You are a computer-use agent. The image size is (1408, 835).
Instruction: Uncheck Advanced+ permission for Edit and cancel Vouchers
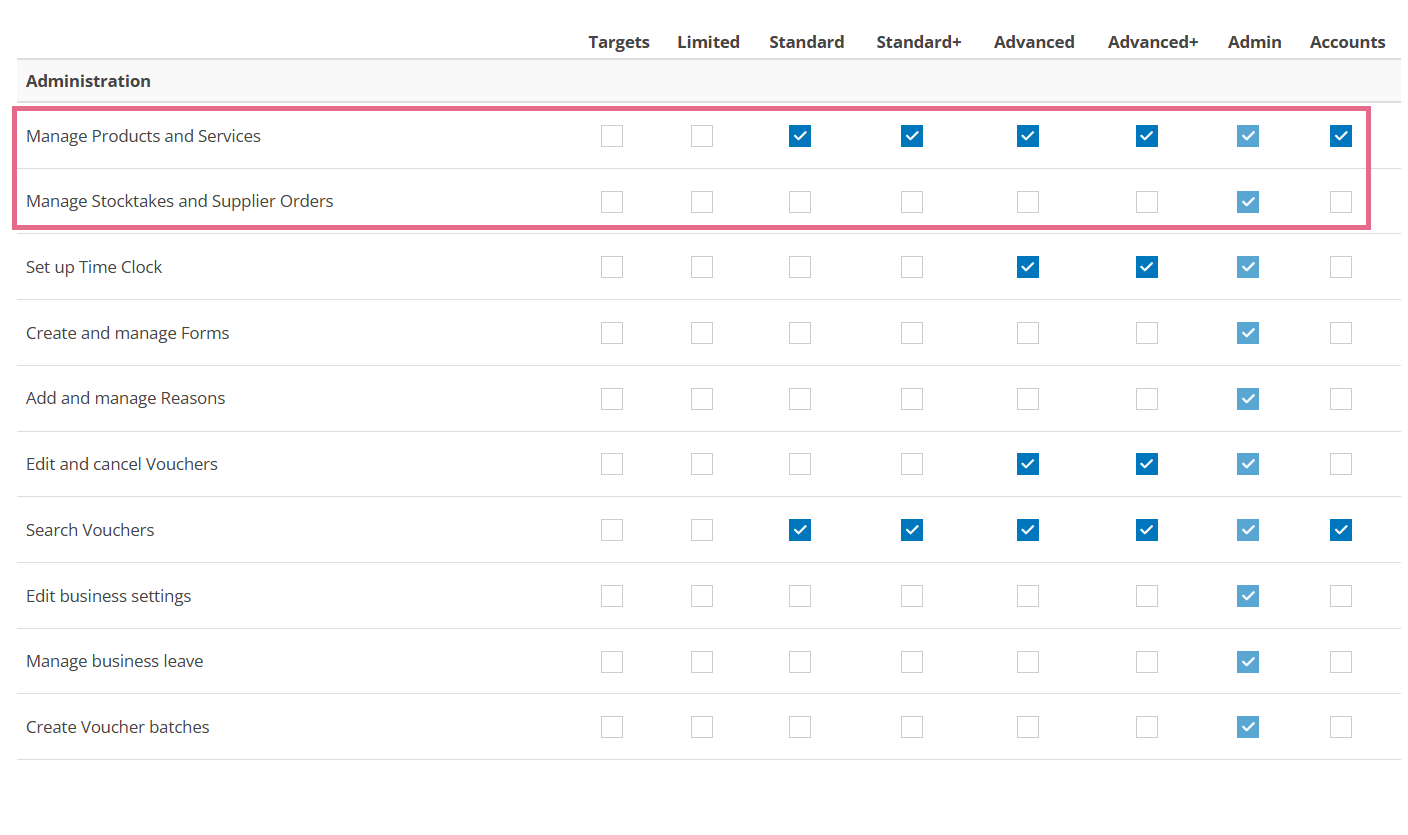point(1146,463)
